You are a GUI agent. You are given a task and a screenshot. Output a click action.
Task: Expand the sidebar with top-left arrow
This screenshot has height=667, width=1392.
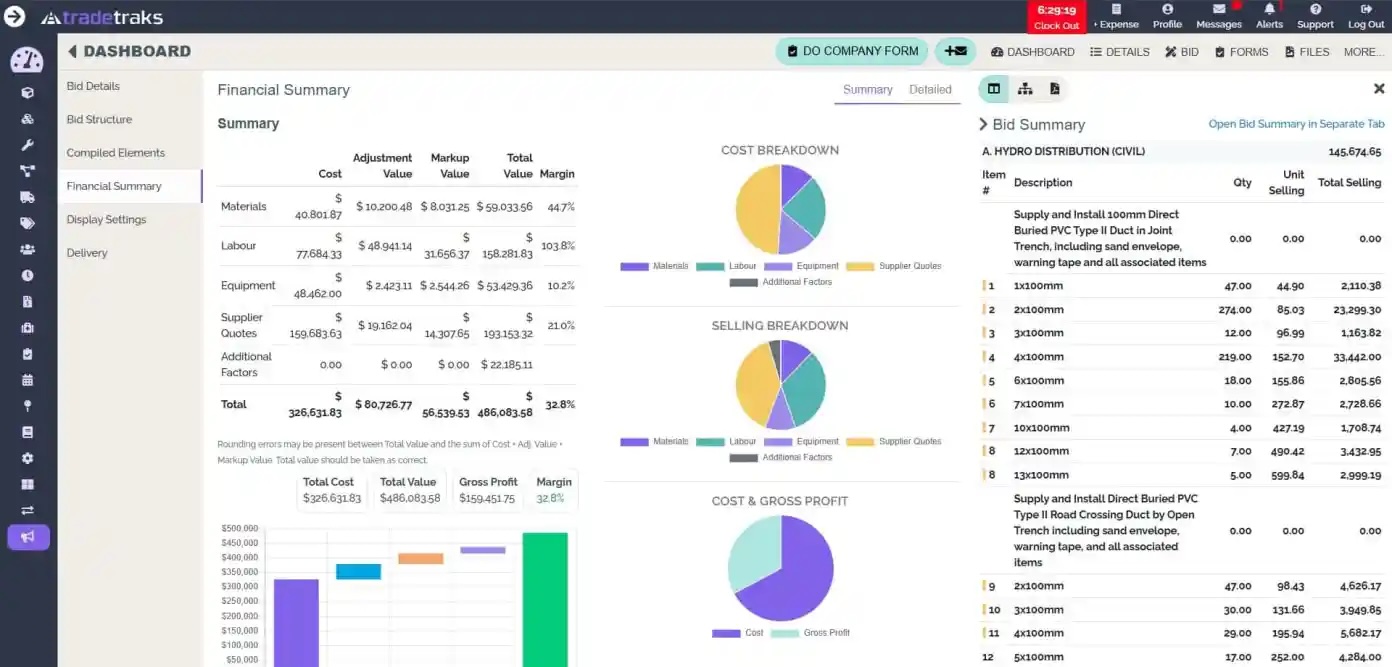14,16
